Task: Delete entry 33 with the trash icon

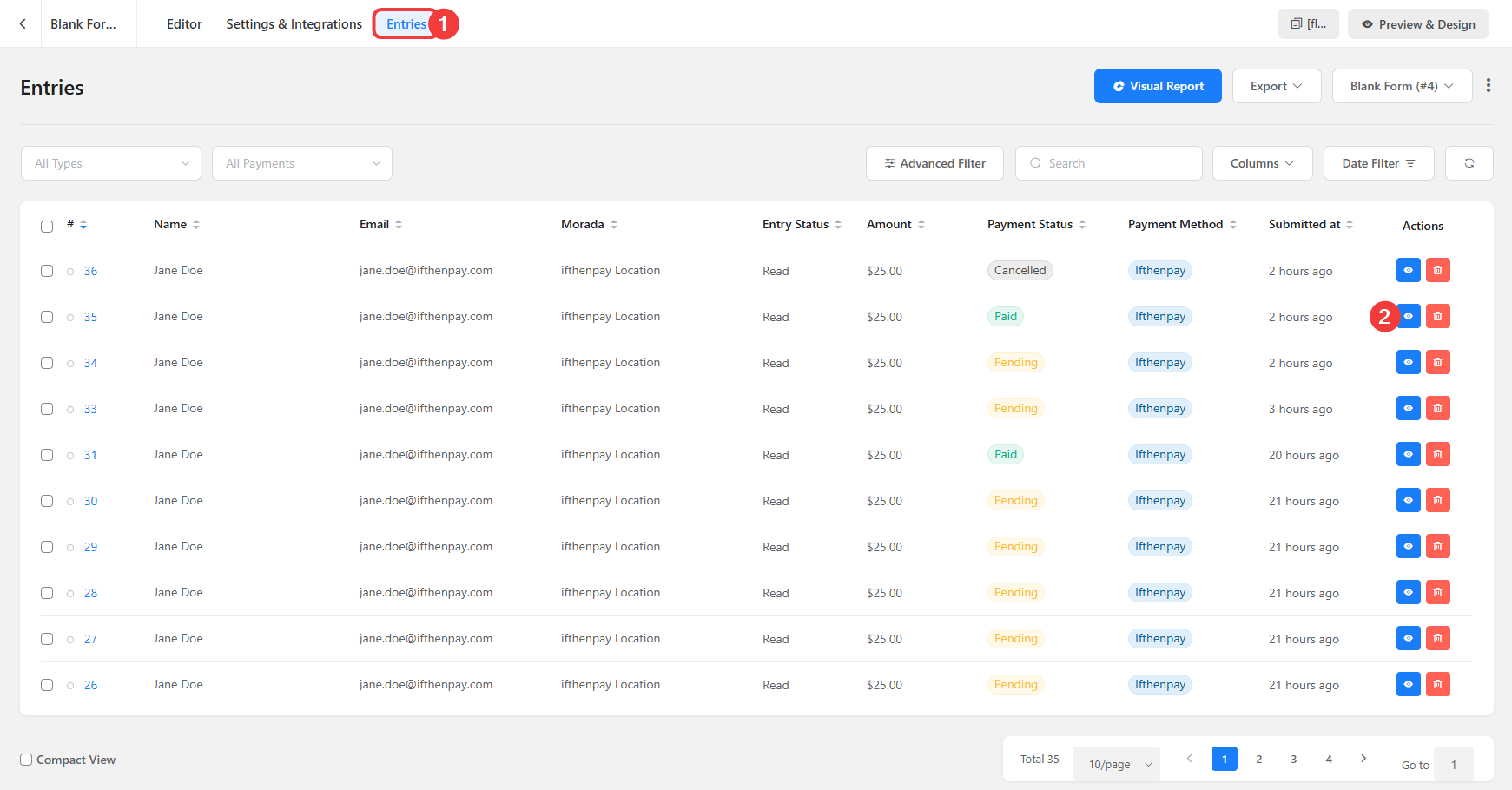Action: pyautogui.click(x=1437, y=408)
